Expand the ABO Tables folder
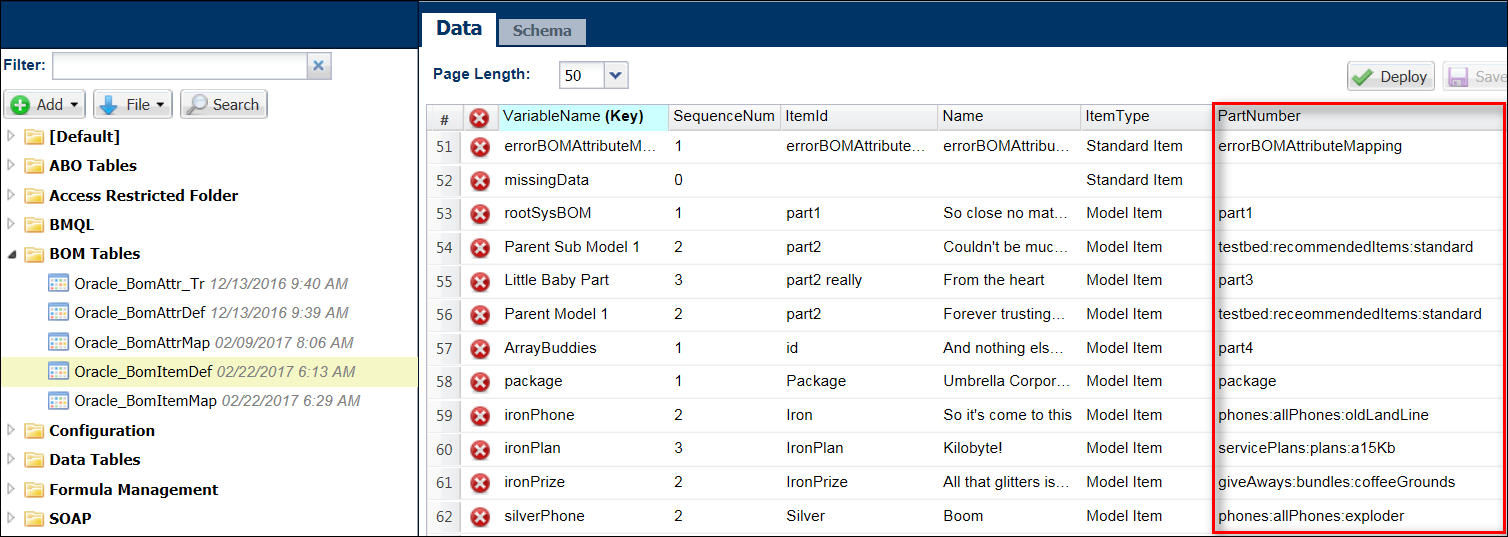 12,166
